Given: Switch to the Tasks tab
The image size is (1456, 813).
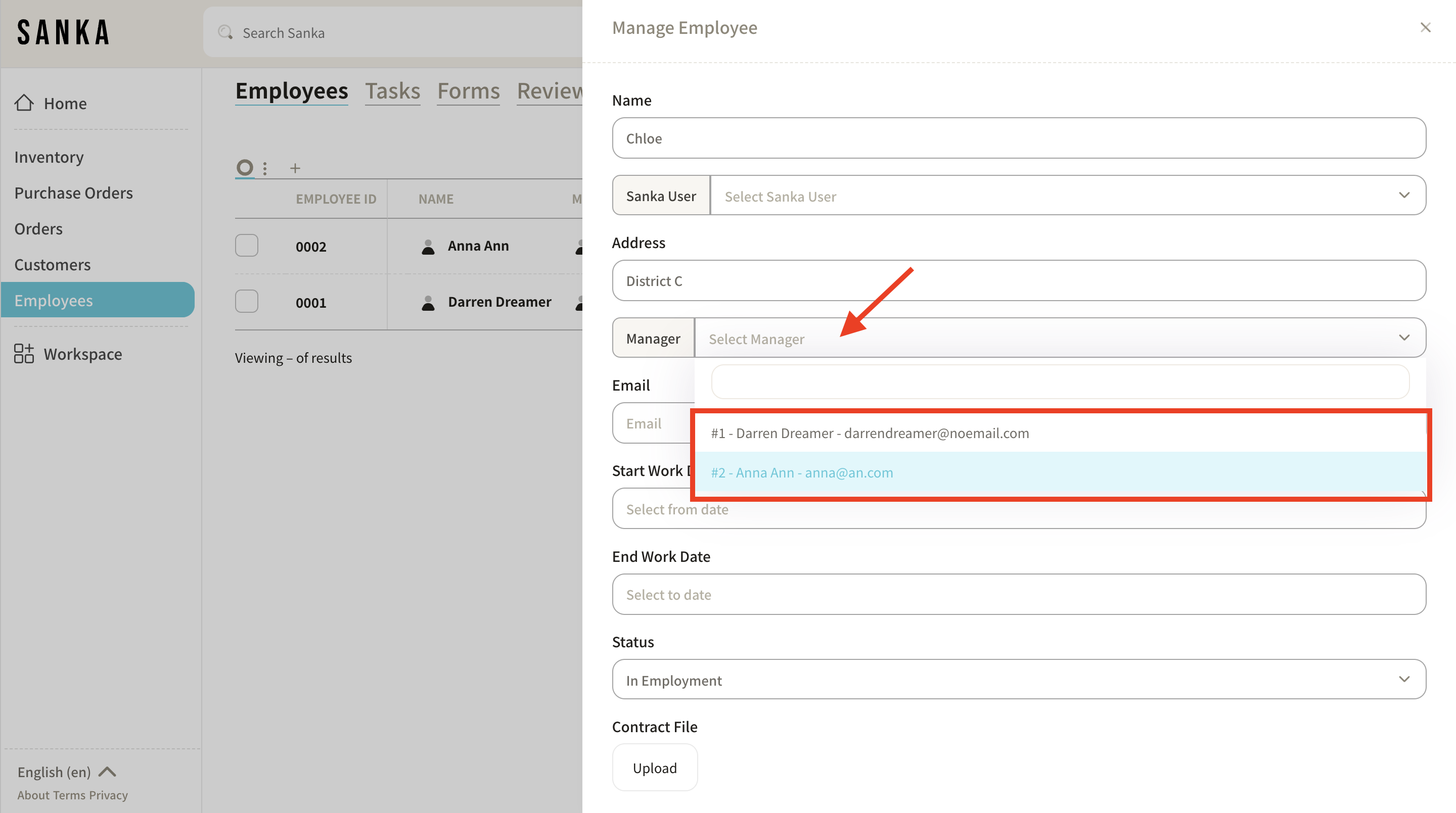Looking at the screenshot, I should [392, 91].
